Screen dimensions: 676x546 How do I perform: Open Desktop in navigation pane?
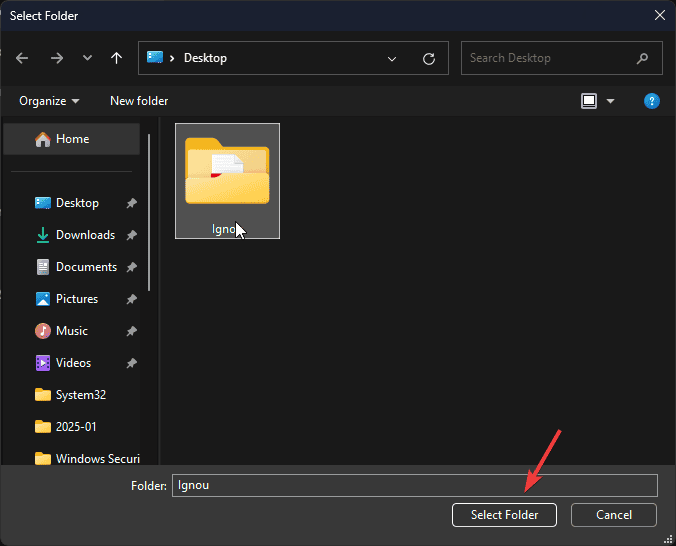(x=77, y=203)
